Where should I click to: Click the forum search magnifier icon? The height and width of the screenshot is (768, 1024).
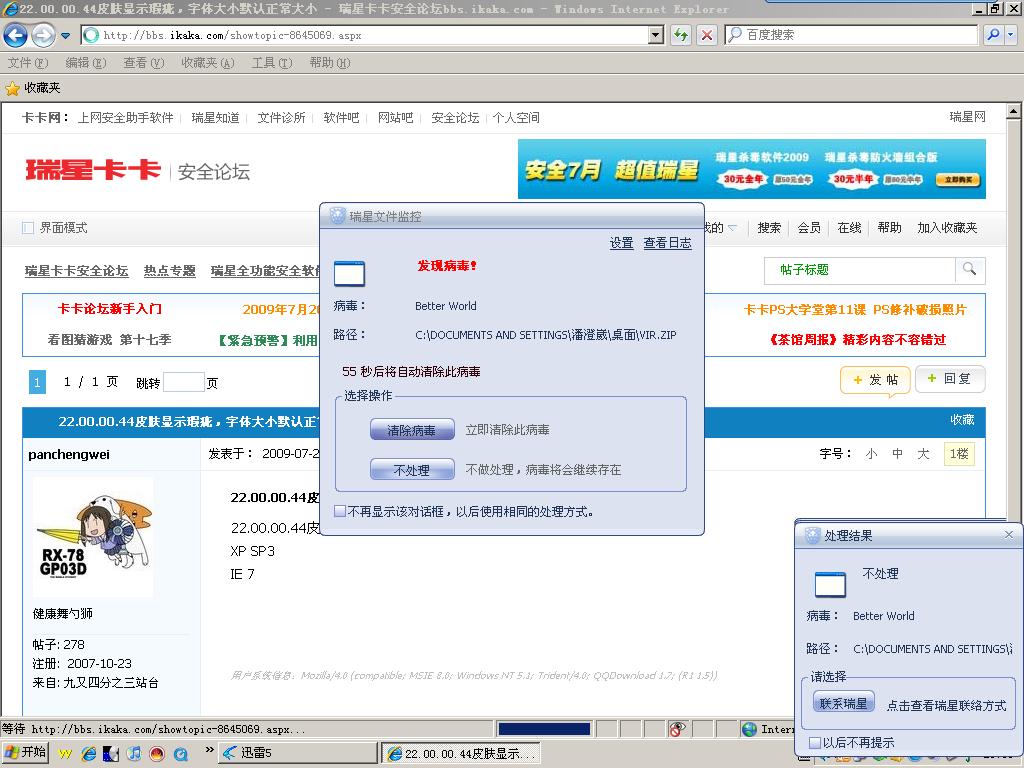pyautogui.click(x=970, y=270)
